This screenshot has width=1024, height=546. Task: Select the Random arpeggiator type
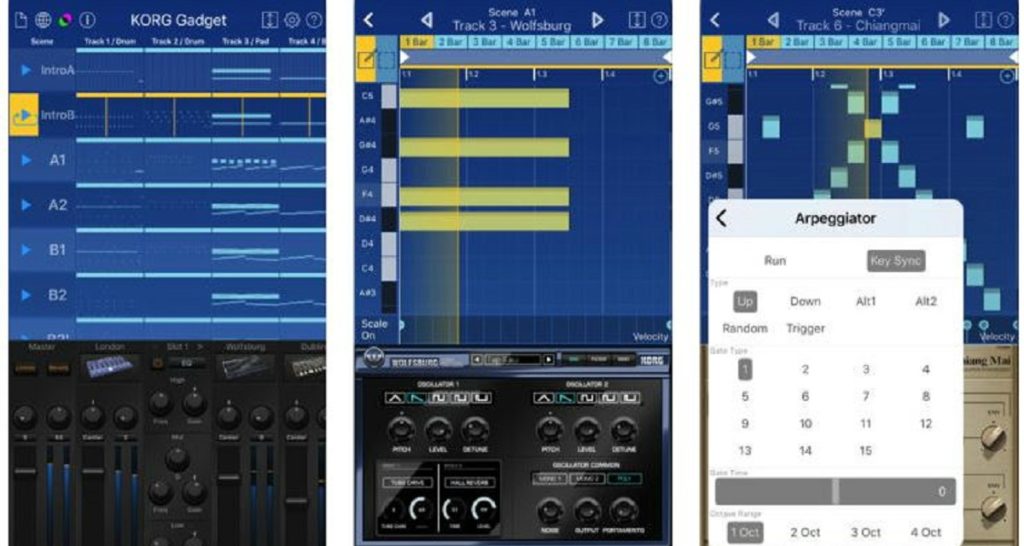coord(745,328)
